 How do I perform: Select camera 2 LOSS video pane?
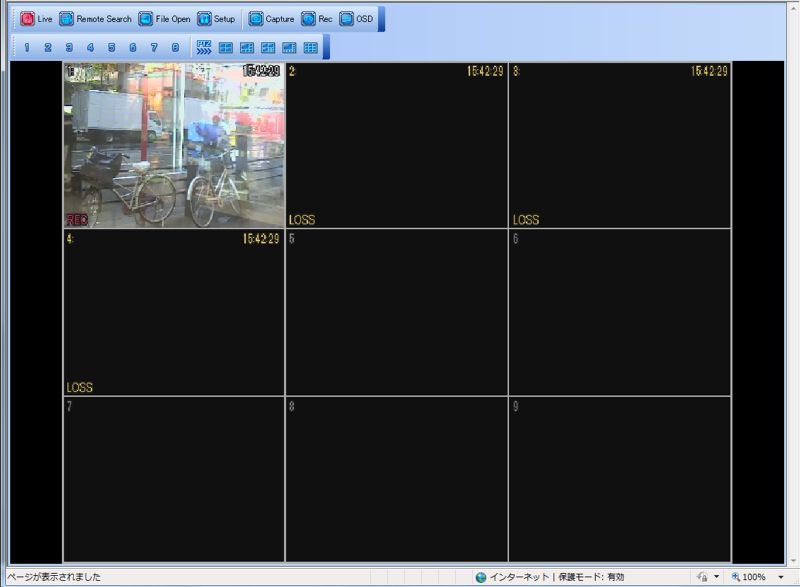pyautogui.click(x=397, y=145)
